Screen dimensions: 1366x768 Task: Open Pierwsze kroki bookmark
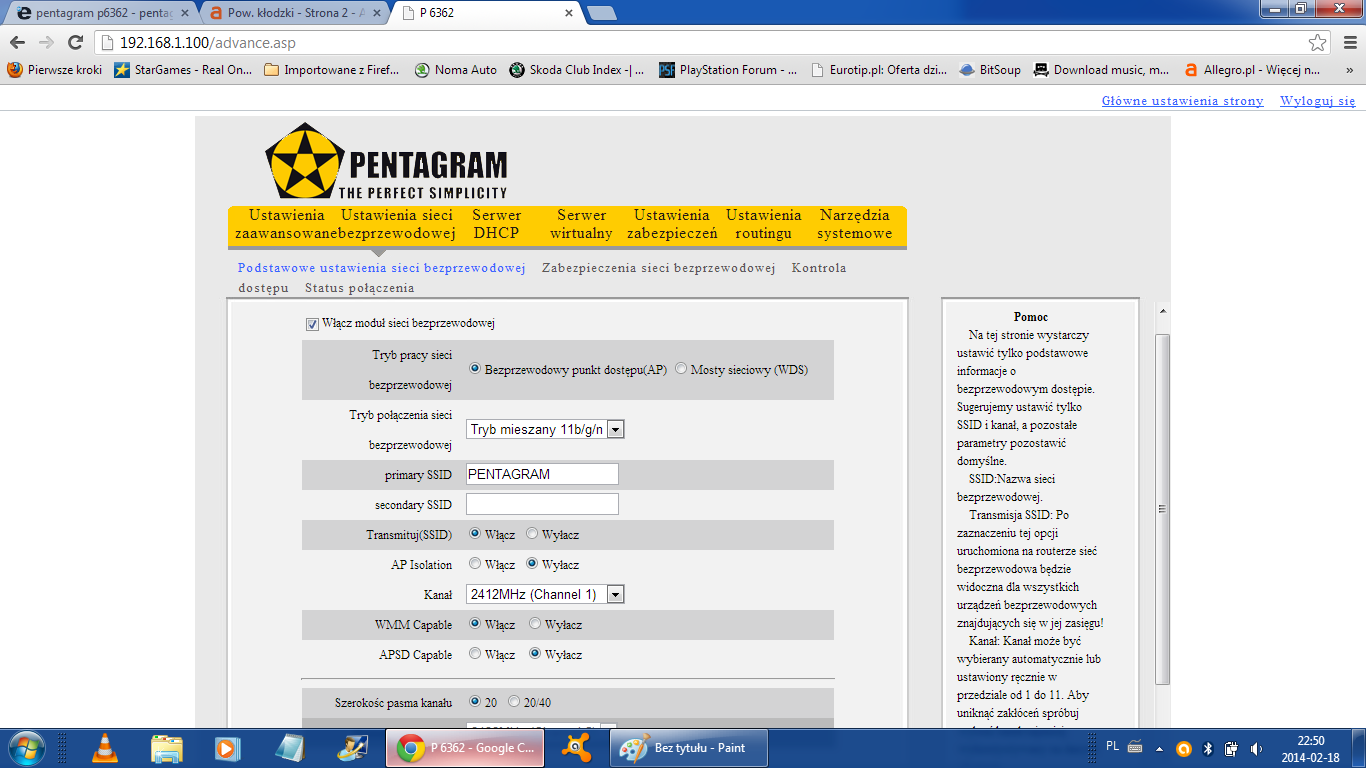(x=55, y=70)
